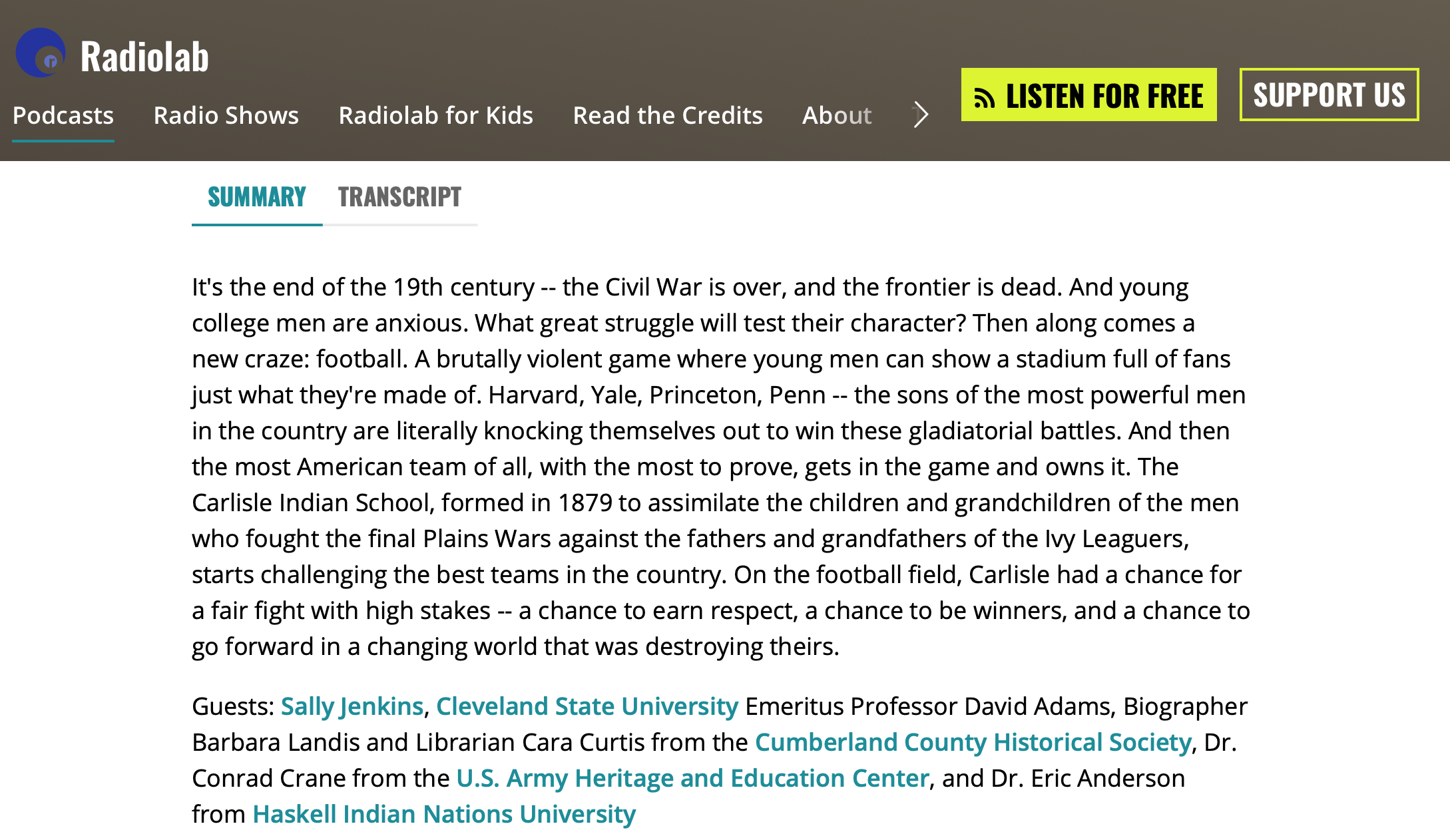Click the Guests label text
1450x840 pixels.
coord(232,706)
